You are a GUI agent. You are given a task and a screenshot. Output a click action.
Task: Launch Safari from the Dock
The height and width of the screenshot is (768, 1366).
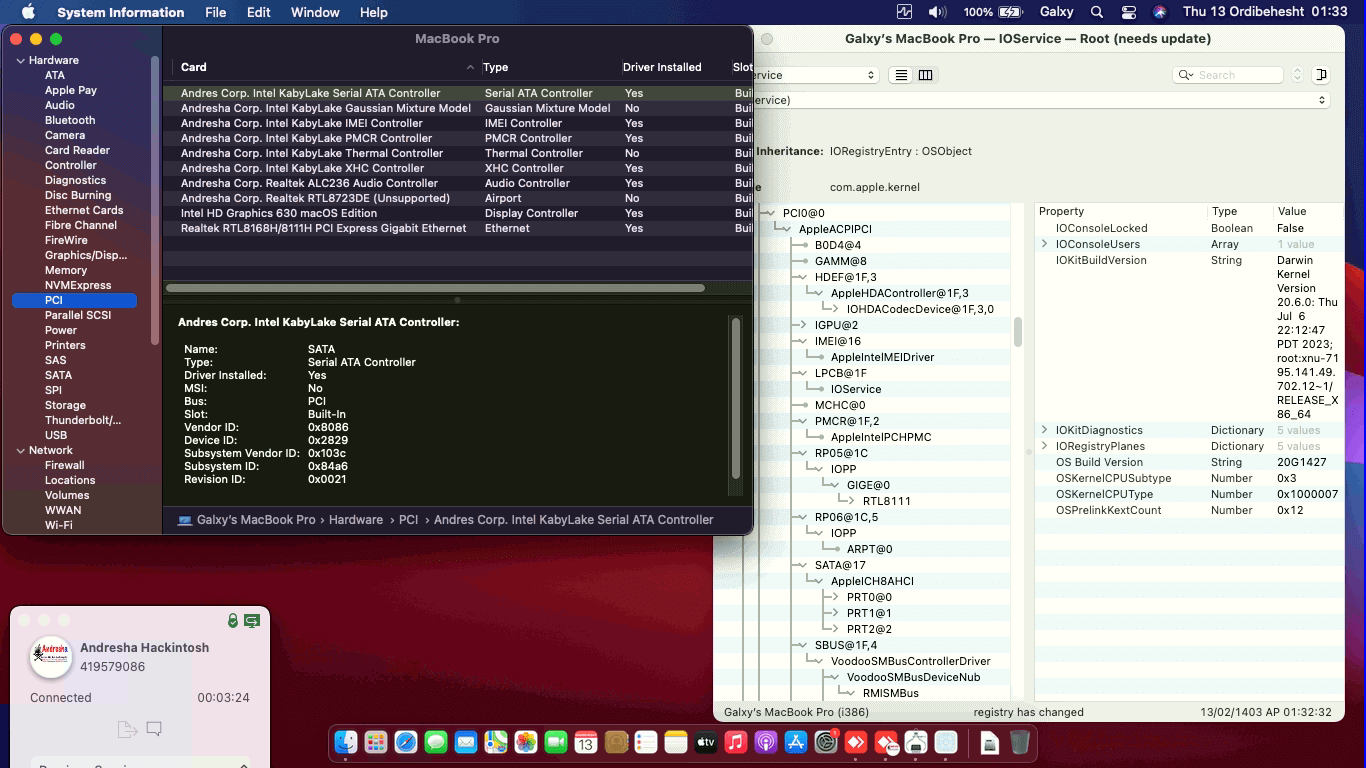point(406,742)
